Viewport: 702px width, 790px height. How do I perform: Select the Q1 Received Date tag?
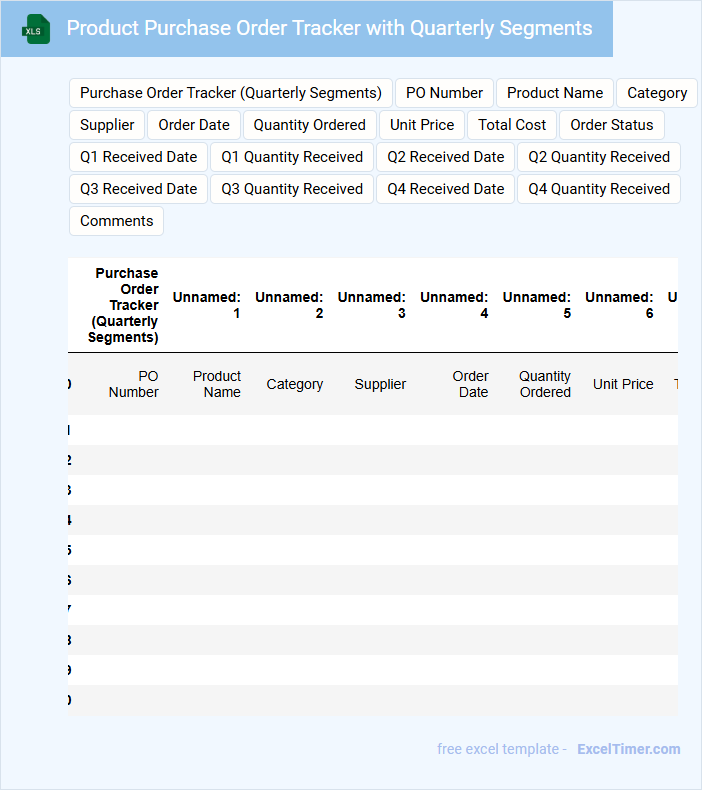(x=139, y=157)
